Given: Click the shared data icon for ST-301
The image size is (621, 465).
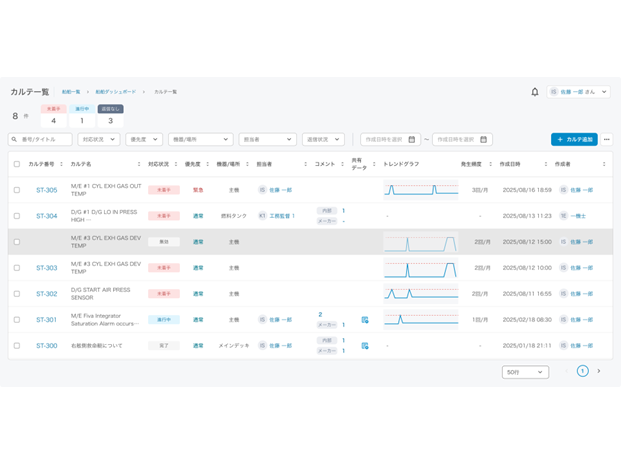Looking at the screenshot, I should pos(365,320).
